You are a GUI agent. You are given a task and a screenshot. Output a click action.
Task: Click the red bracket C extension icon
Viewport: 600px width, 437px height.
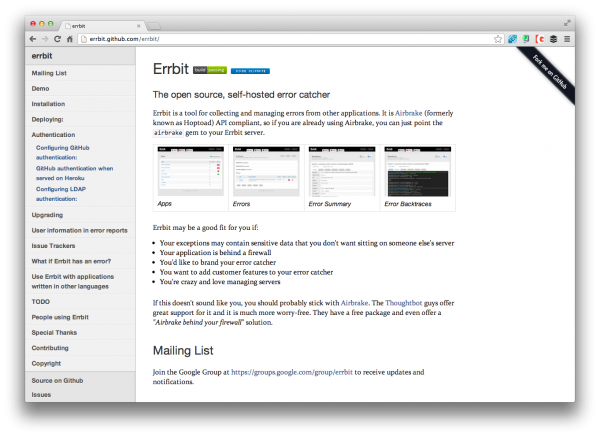point(540,39)
